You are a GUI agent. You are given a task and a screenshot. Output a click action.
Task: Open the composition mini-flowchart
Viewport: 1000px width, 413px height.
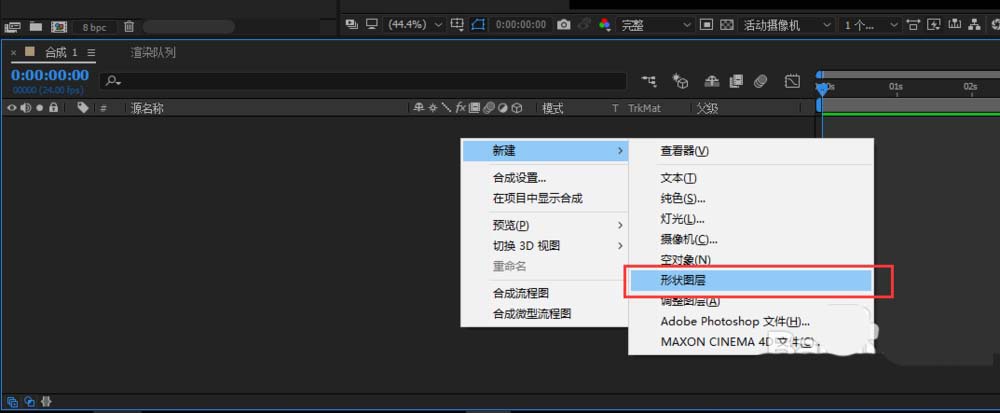click(x=649, y=81)
